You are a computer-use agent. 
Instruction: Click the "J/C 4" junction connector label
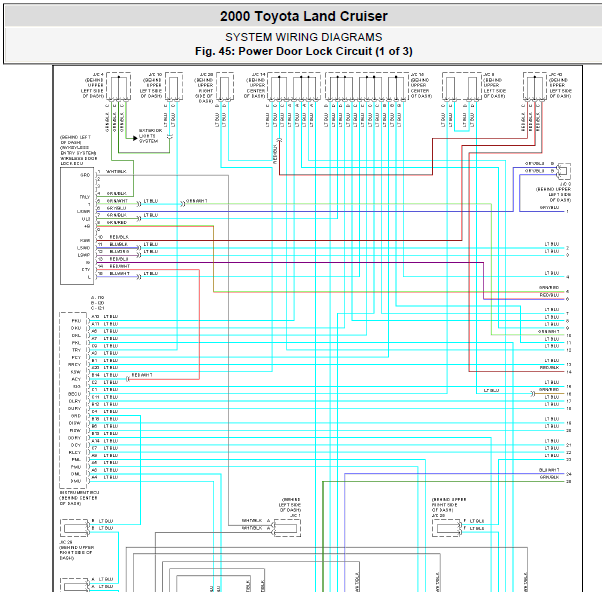(x=98, y=74)
